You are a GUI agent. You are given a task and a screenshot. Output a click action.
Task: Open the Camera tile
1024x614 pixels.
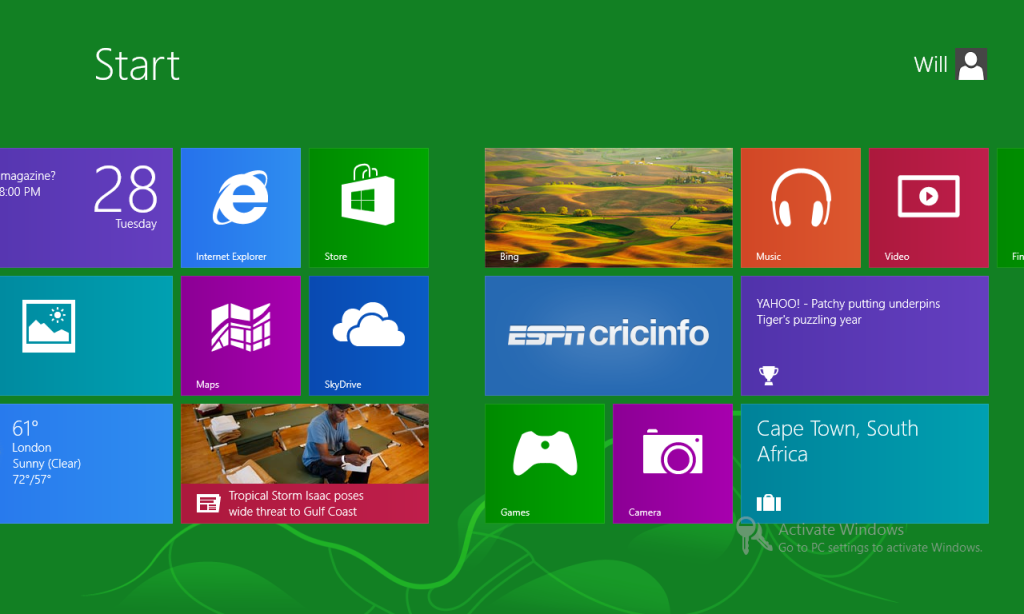[x=673, y=464]
